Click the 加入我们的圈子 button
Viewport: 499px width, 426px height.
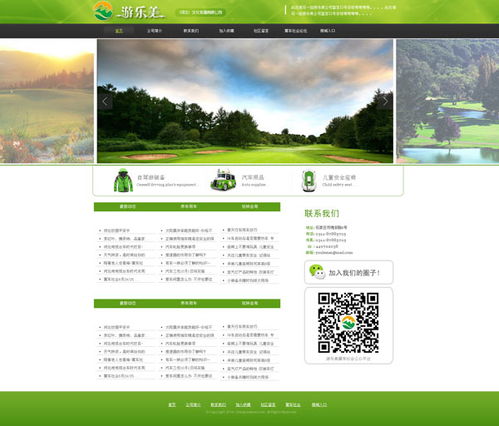(x=349, y=272)
